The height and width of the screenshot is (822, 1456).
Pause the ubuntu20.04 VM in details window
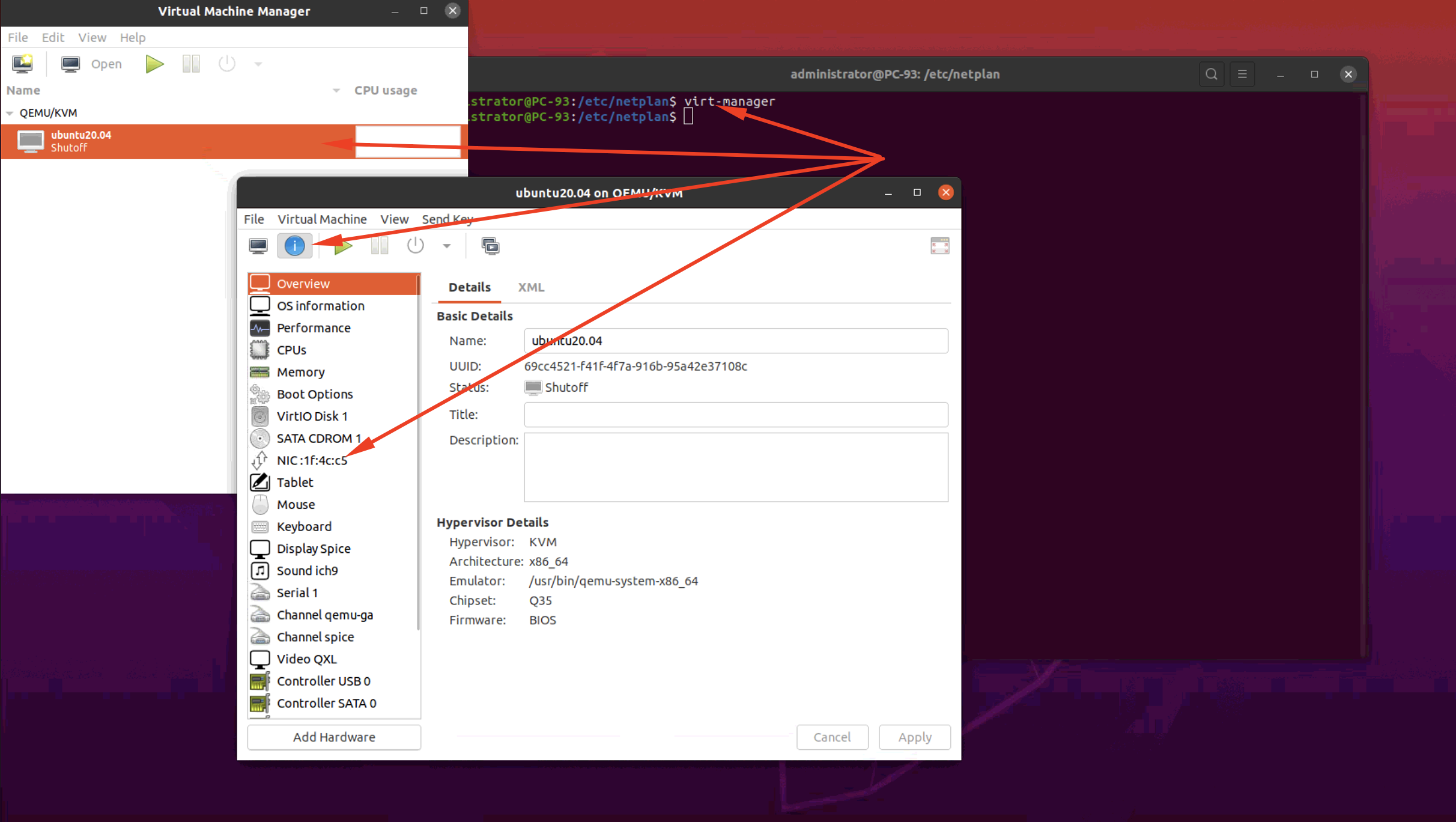coord(380,246)
